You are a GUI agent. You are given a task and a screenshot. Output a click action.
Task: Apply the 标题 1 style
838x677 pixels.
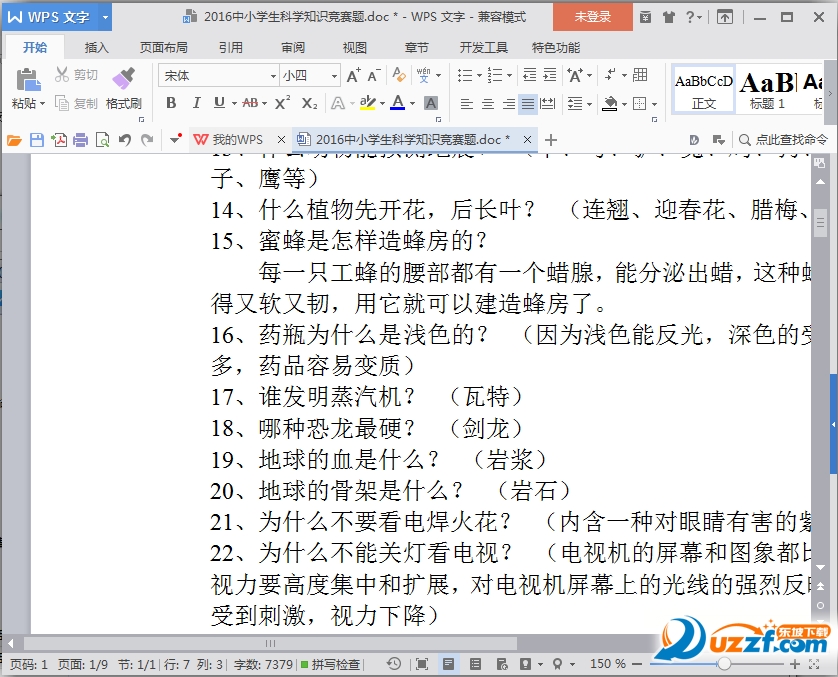coord(767,89)
